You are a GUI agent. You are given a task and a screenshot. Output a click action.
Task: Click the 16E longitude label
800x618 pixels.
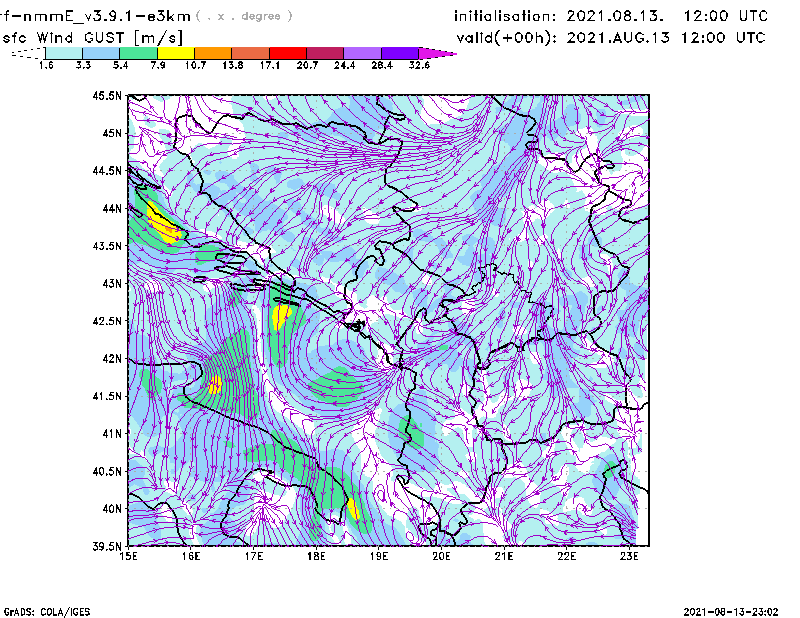(x=191, y=556)
